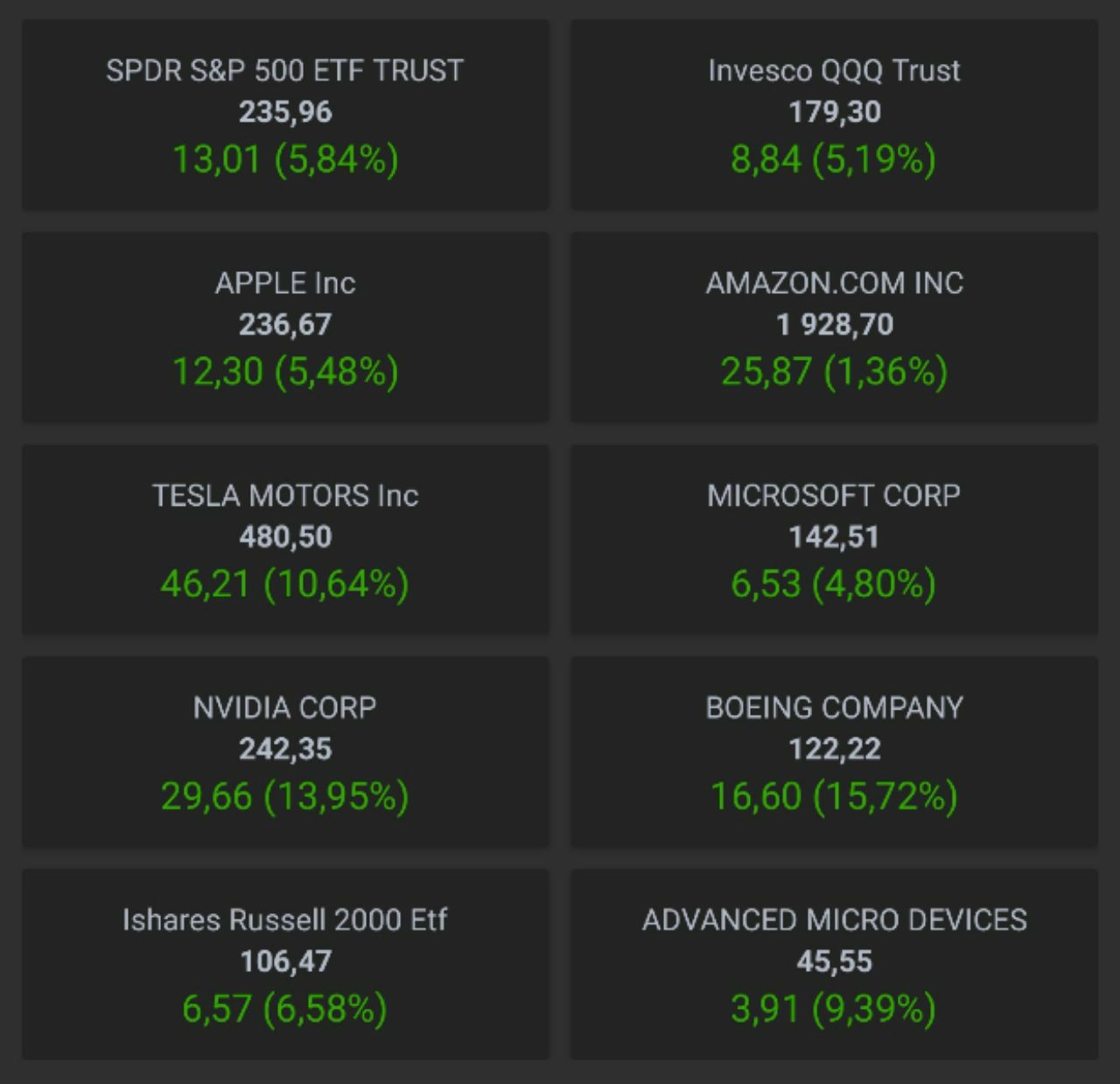
Task: Click Apple's 236,67 price value
Action: click(x=285, y=325)
